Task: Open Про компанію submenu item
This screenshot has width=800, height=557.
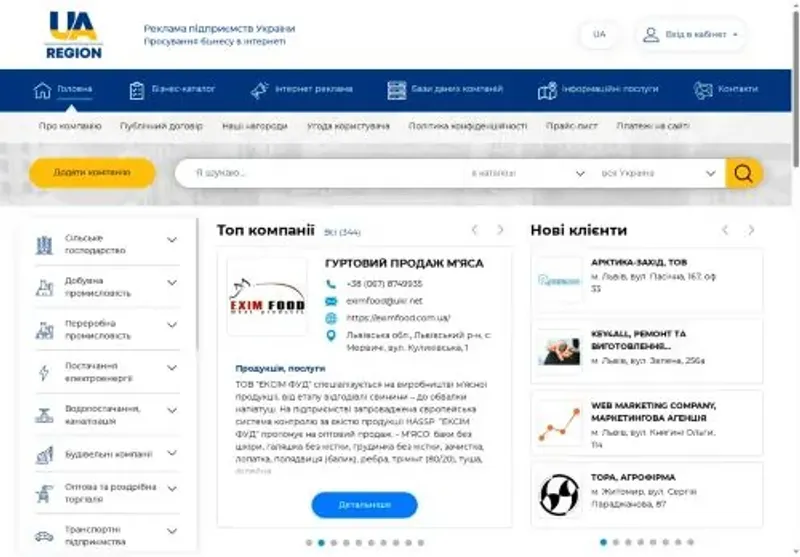Action: point(70,126)
